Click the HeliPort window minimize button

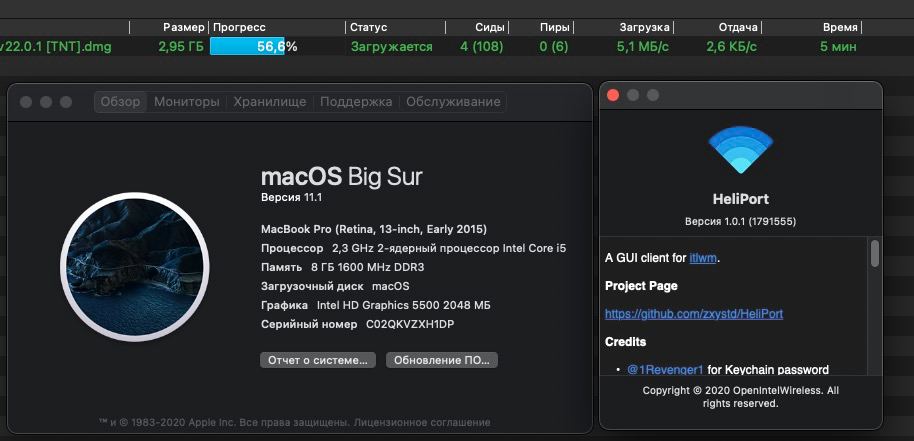[x=633, y=95]
